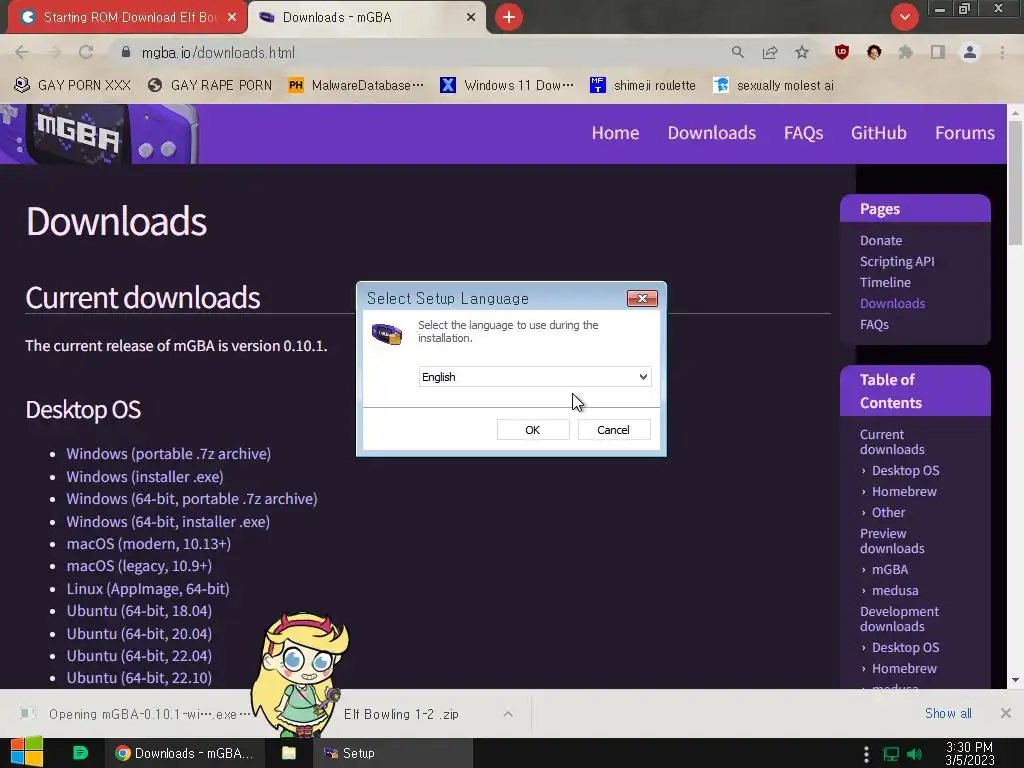Open the English language dropdown
1024x768 pixels.
(x=535, y=377)
